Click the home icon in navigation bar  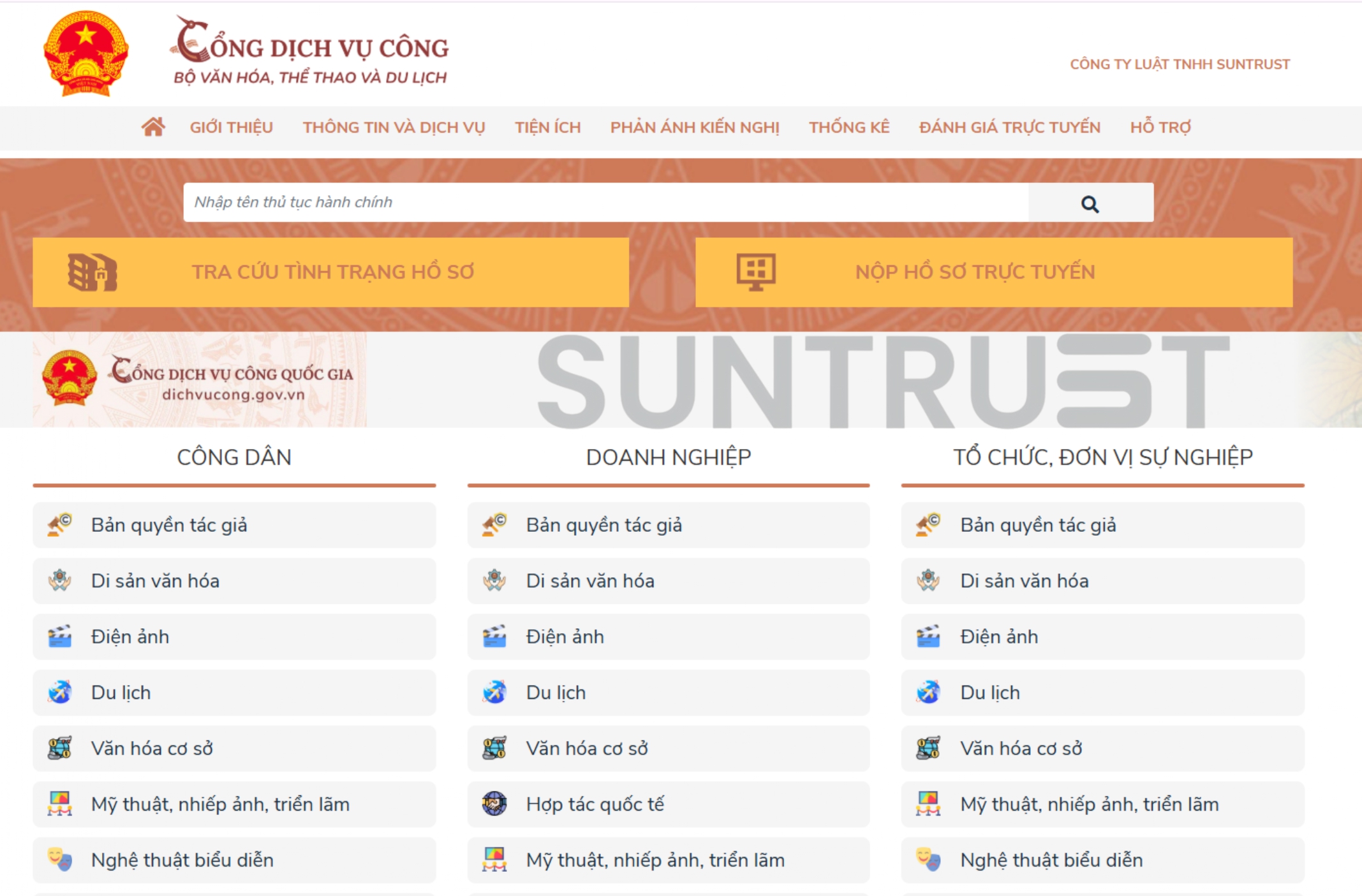(153, 127)
